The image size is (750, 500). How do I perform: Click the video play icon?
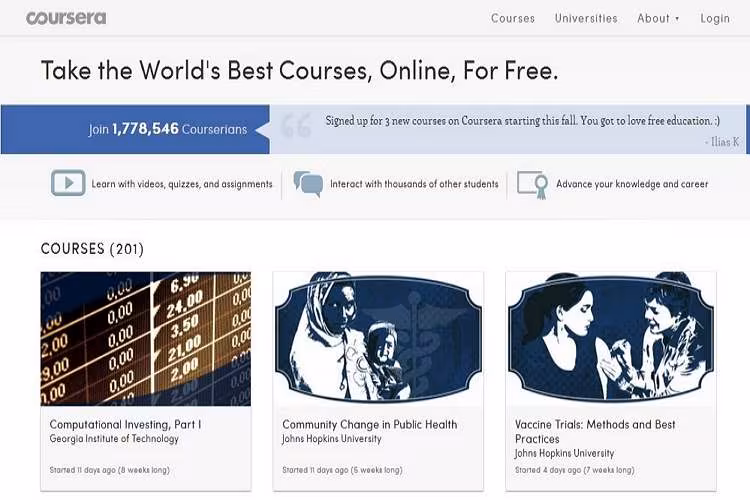point(68,183)
